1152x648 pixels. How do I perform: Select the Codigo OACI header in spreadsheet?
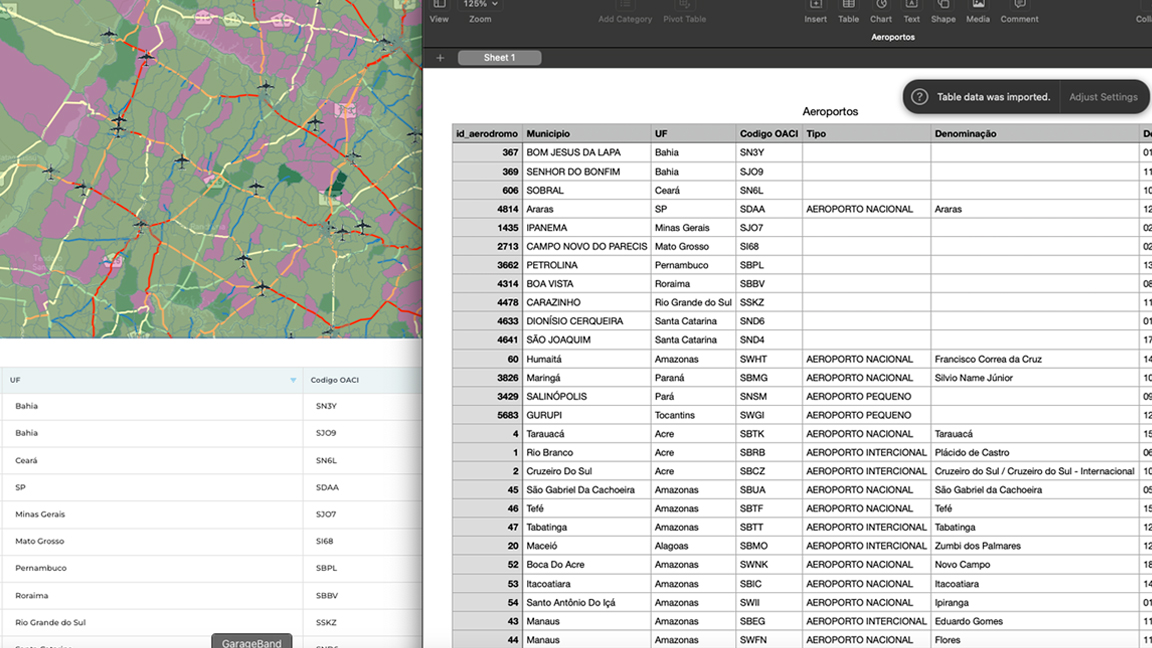click(768, 134)
